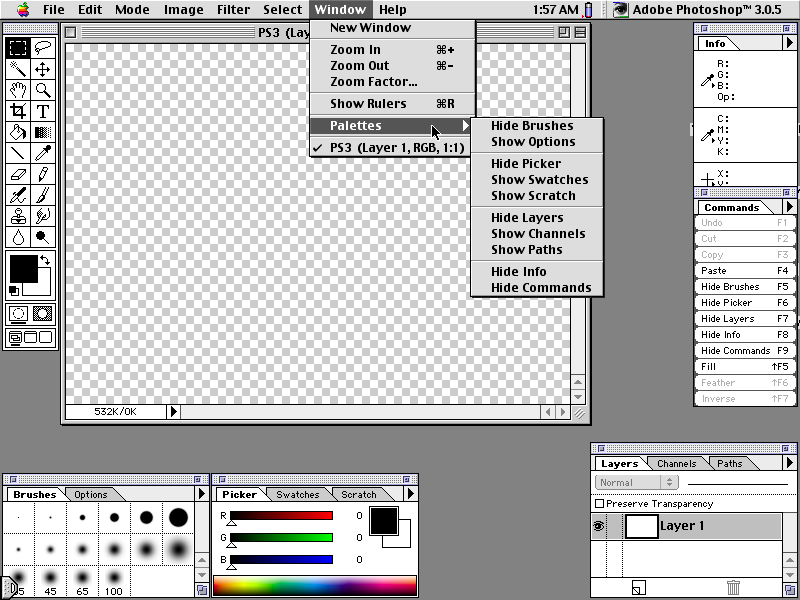Choose Zoom Factor... in Window menu
800x600 pixels.
point(373,82)
